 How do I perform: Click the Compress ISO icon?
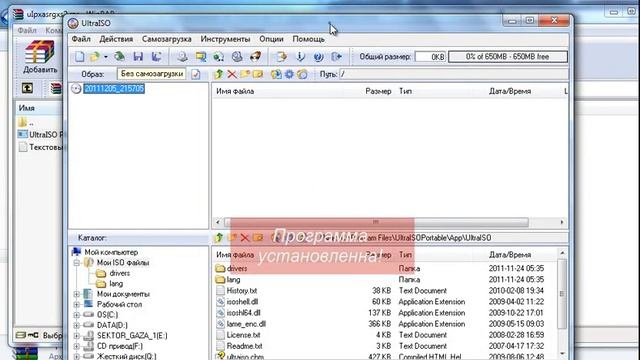218,56
